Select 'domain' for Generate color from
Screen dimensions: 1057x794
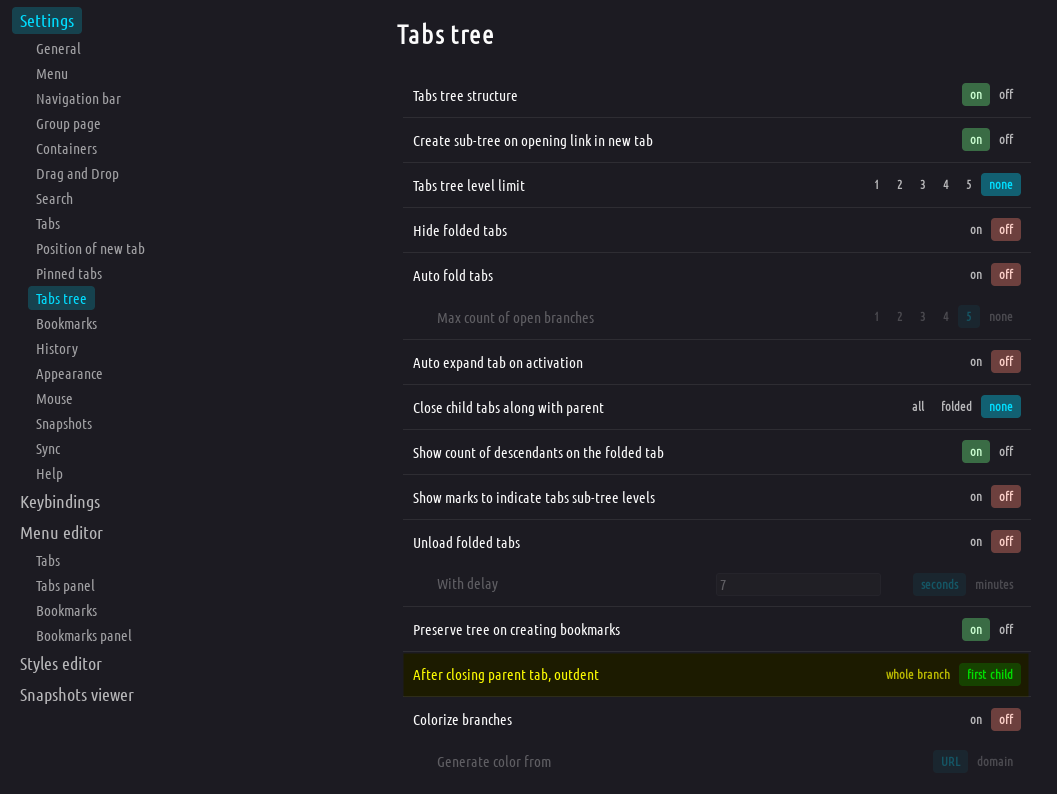(x=994, y=762)
